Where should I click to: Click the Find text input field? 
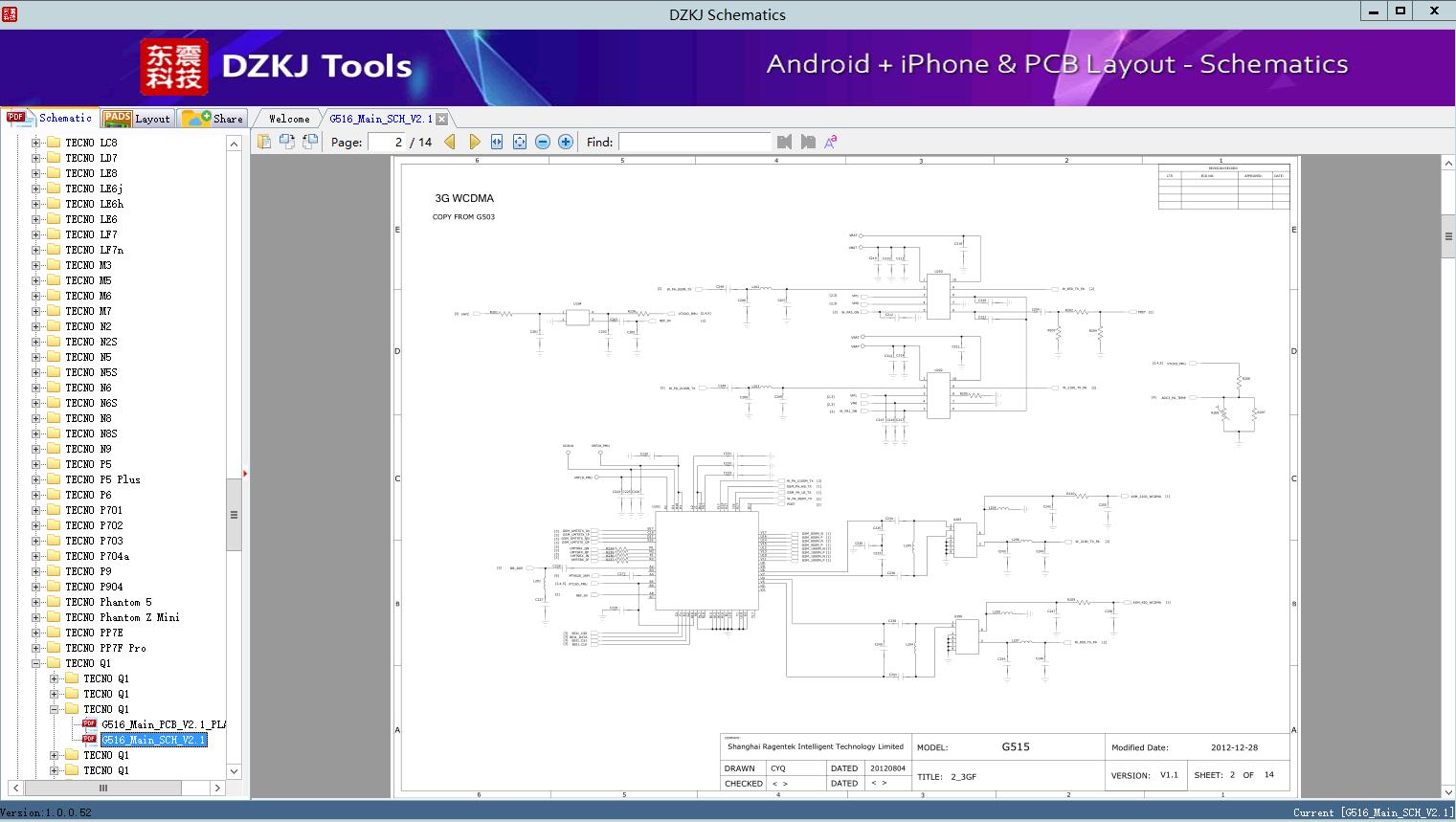point(694,142)
